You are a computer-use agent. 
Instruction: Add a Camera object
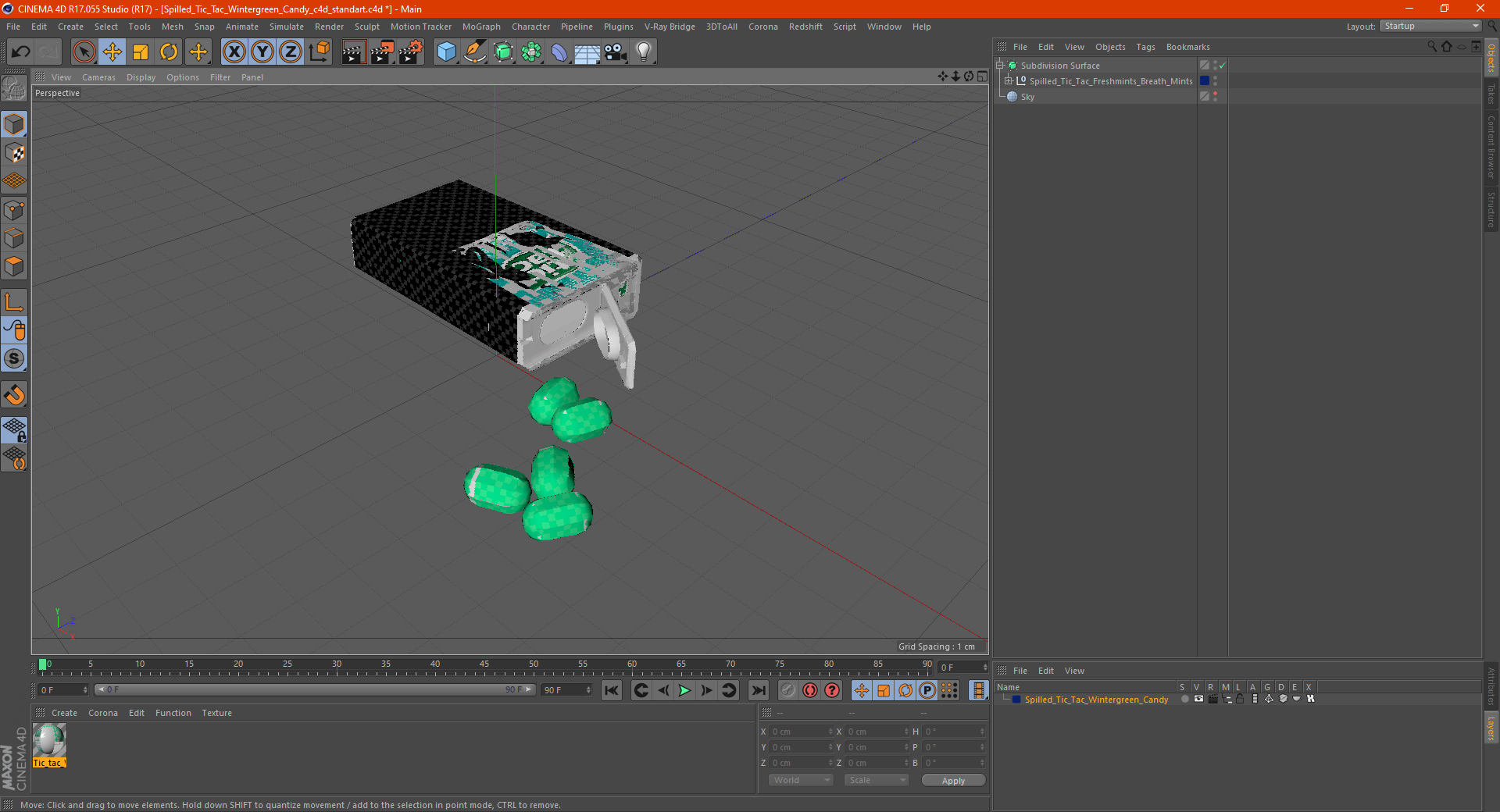tap(615, 52)
